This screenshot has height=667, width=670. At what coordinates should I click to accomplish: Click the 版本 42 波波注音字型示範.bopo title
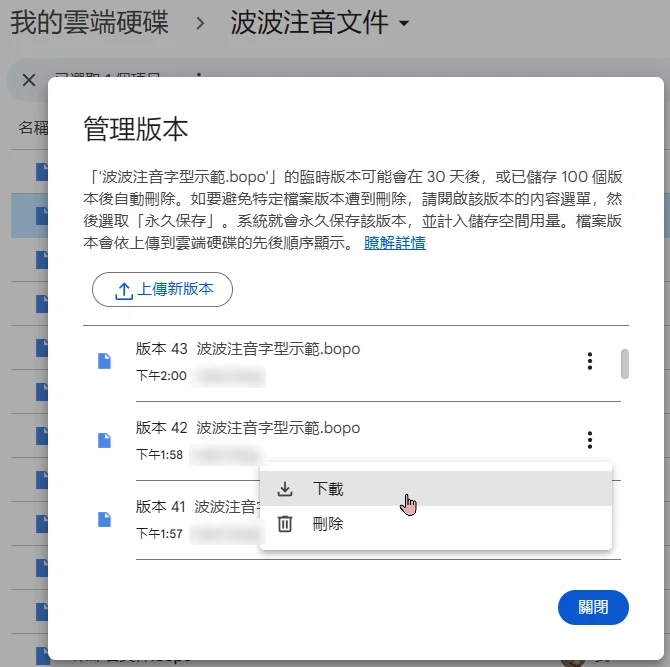click(248, 428)
